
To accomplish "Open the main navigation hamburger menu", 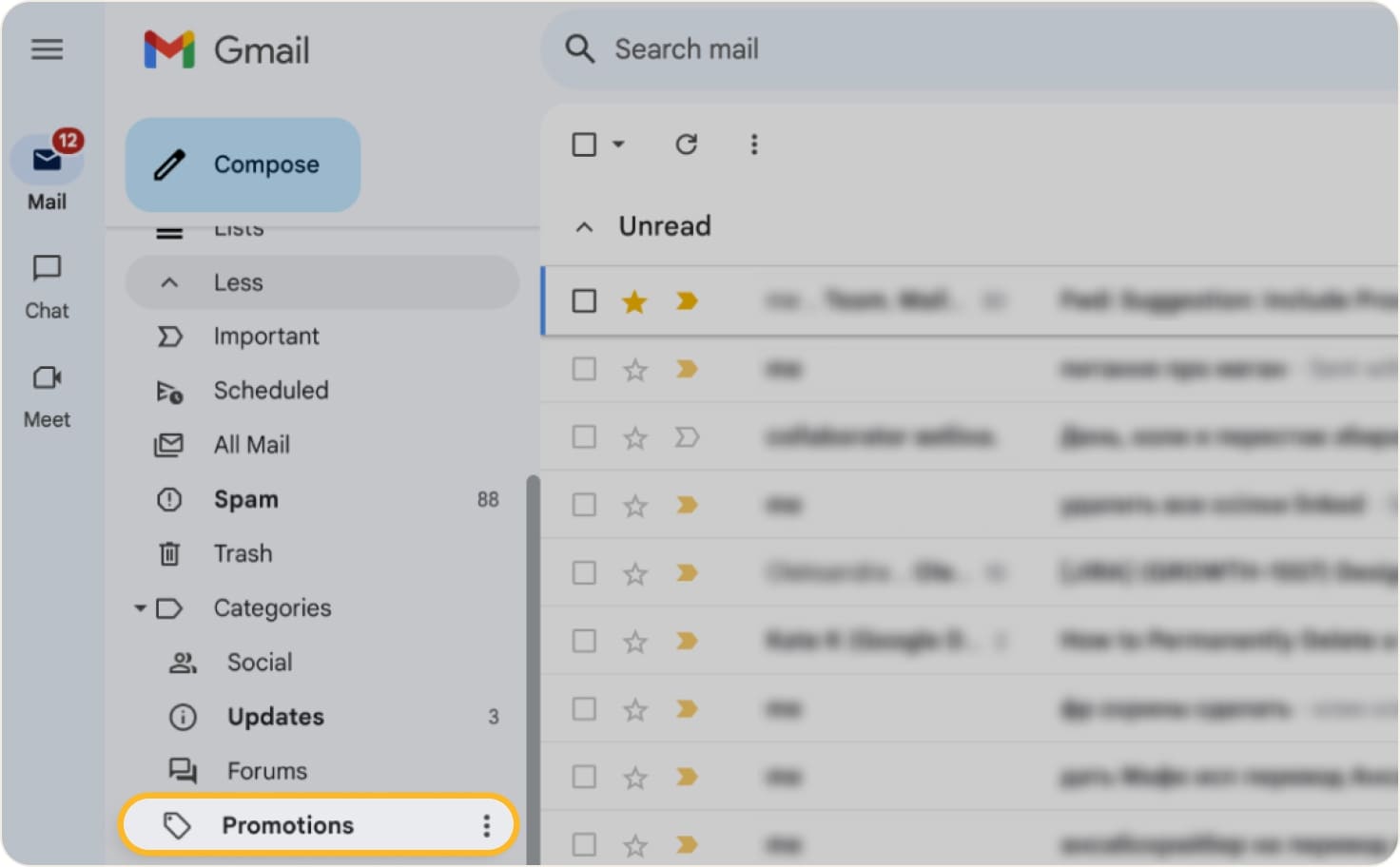I will click(47, 49).
